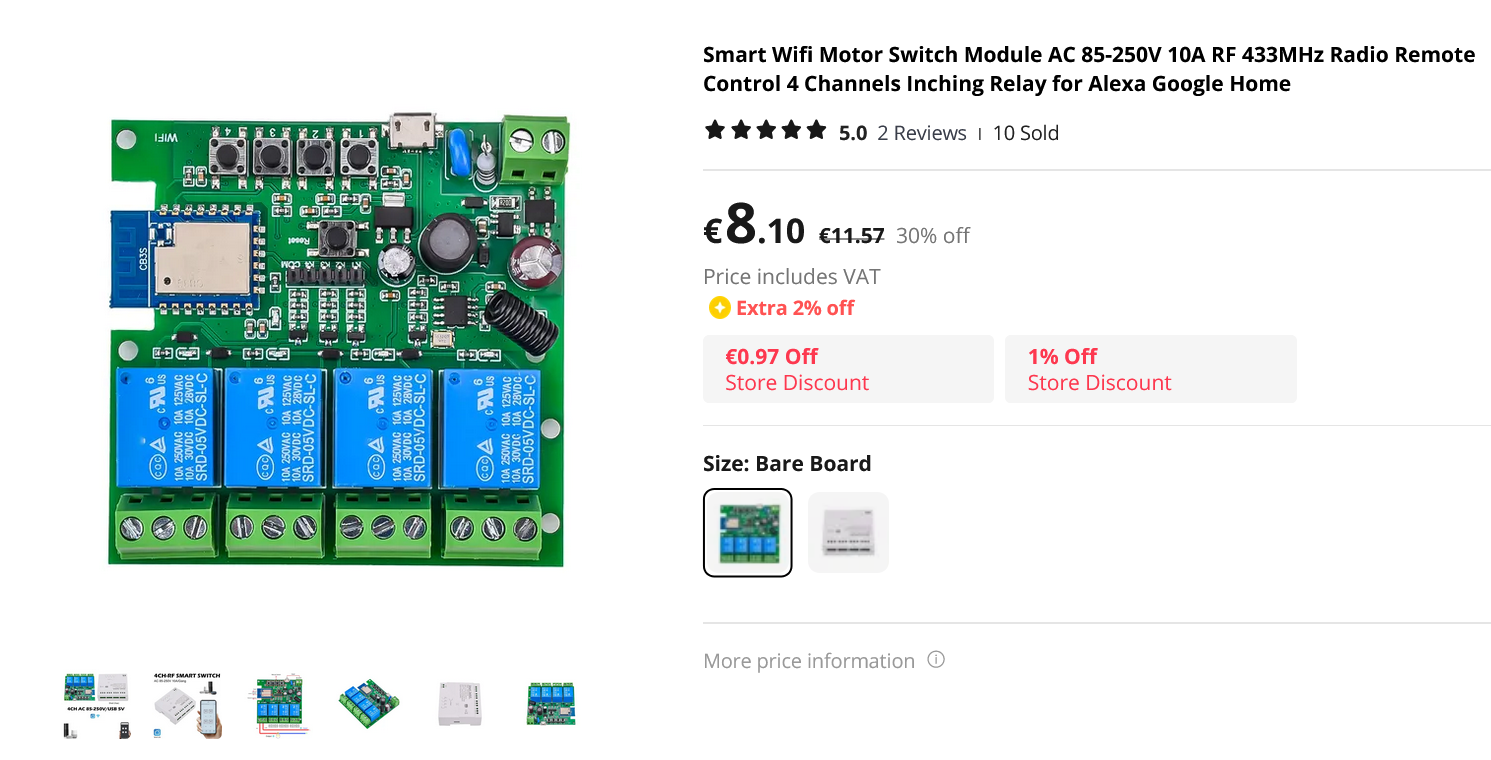View the 4CH AC 85-250V/USB 5V thumbnail

(x=97, y=705)
